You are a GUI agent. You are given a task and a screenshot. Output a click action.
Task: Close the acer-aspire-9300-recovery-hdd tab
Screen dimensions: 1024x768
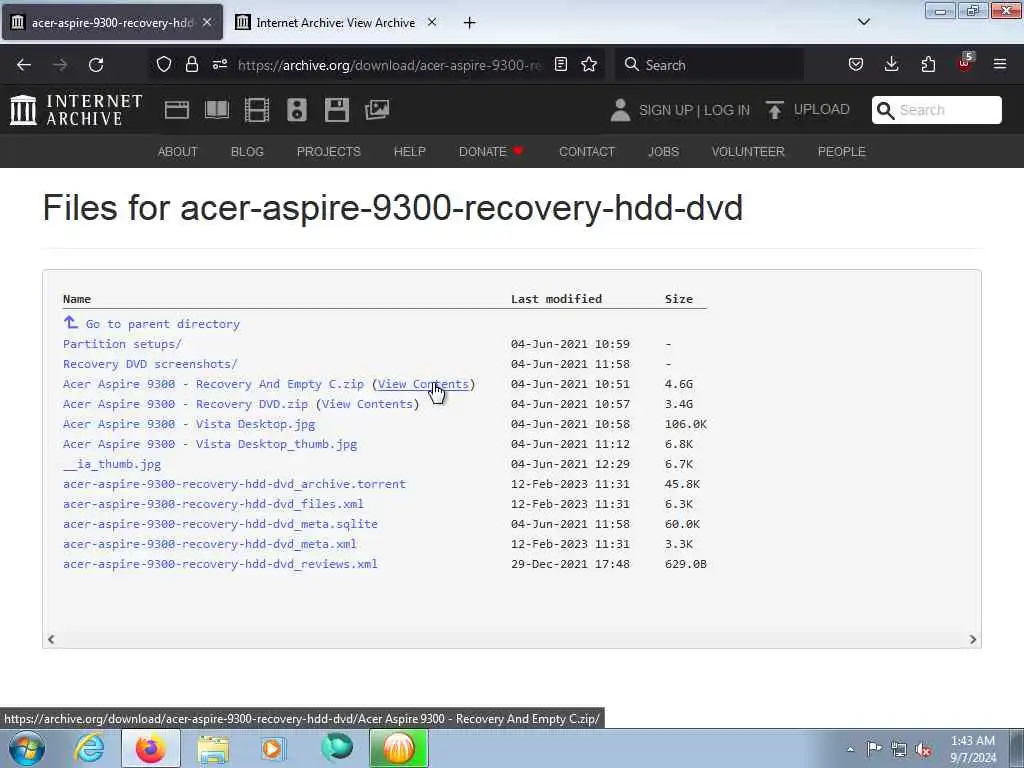click(x=207, y=22)
